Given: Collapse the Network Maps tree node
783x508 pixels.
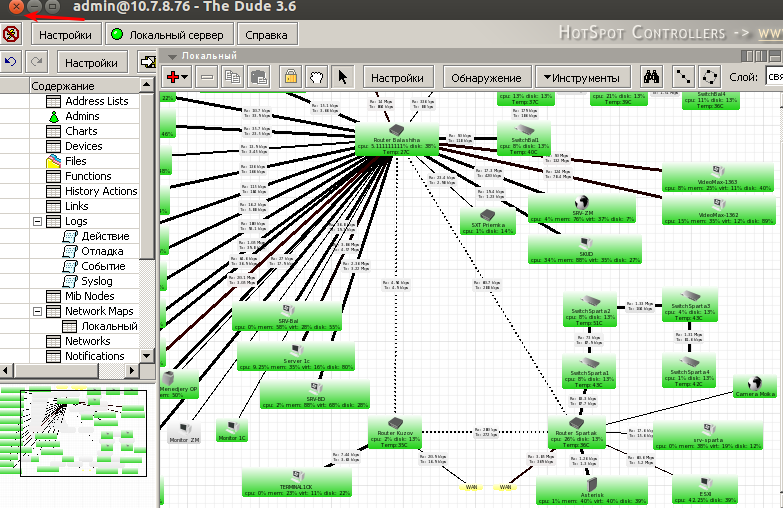Looking at the screenshot, I should click(x=37, y=311).
